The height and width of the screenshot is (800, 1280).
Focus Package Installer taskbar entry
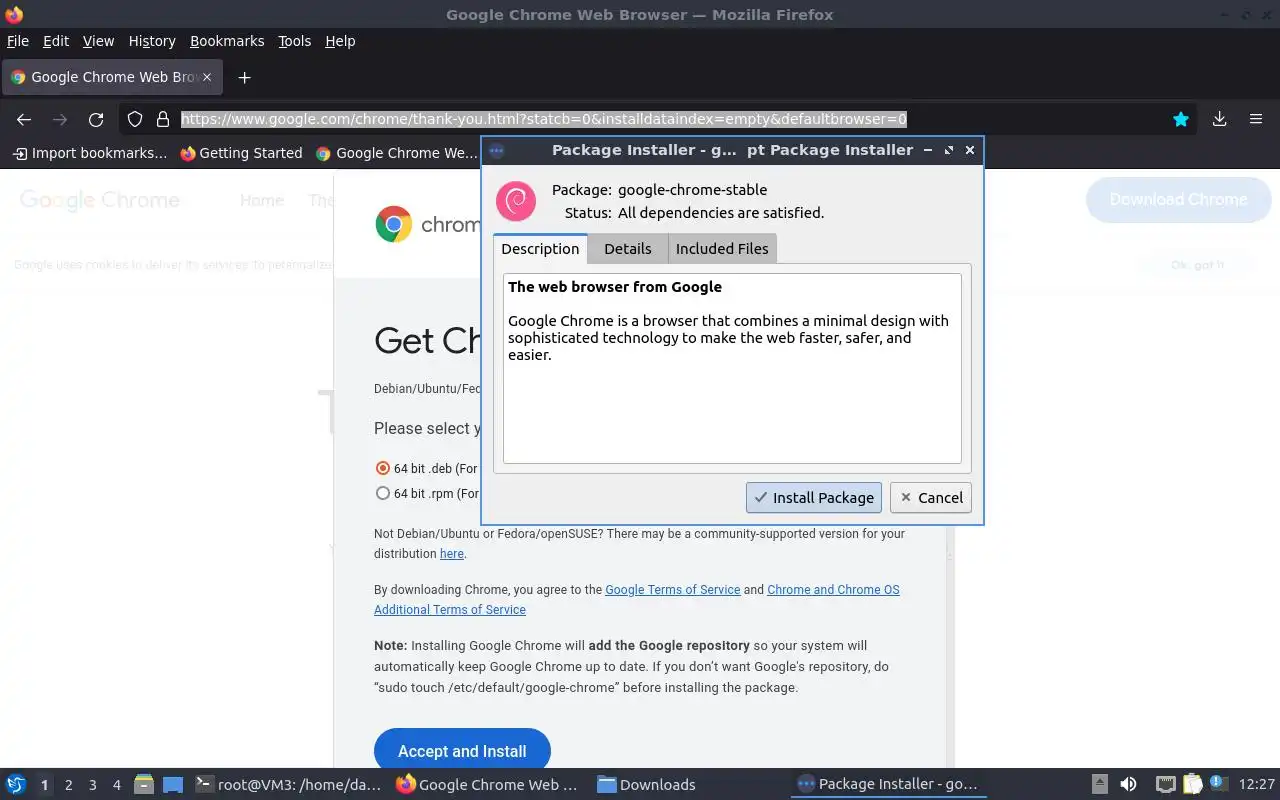coord(888,785)
